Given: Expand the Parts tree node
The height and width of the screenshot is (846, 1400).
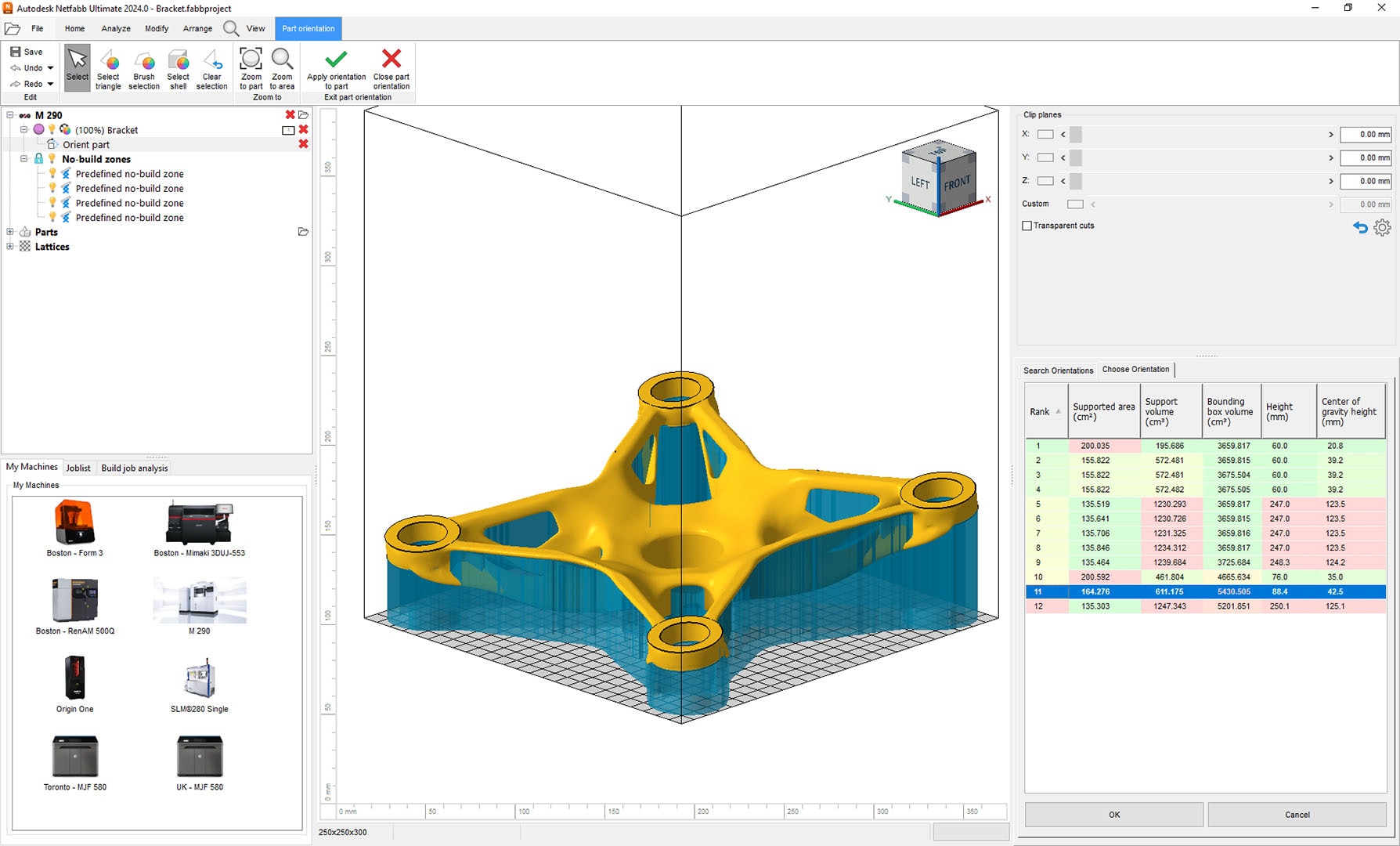Looking at the screenshot, I should coord(10,232).
